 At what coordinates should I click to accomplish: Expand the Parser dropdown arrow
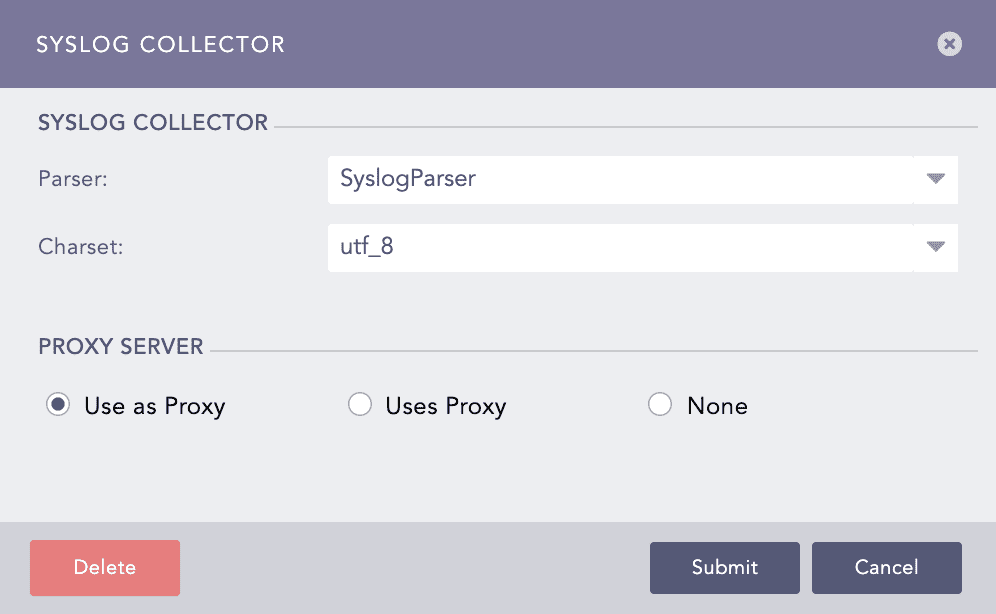point(935,179)
